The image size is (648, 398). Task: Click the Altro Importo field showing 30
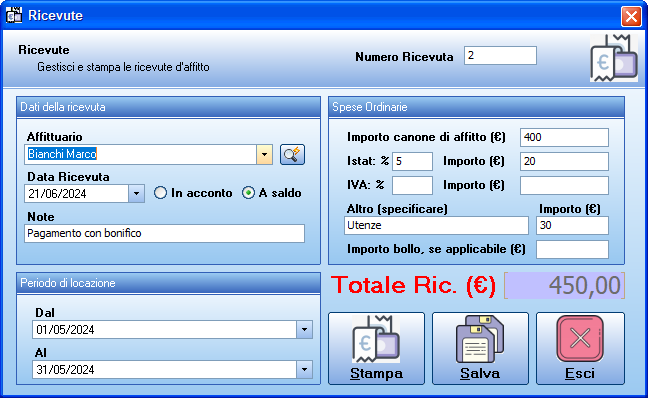click(572, 225)
